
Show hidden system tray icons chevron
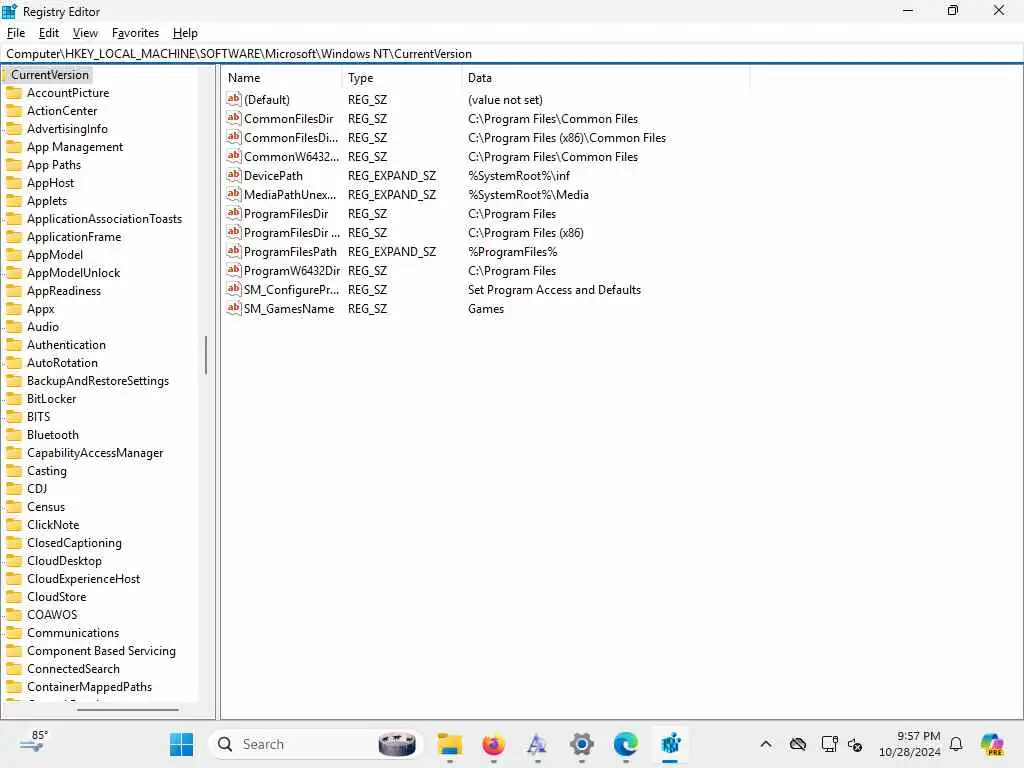tap(765, 744)
